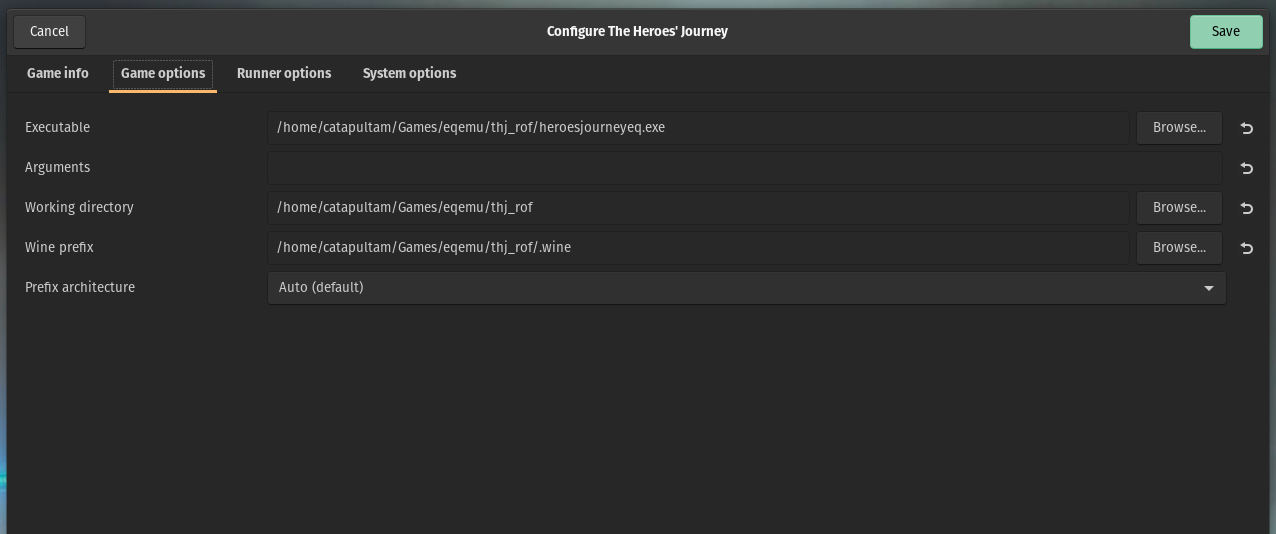Viewport: 1276px width, 534px height.
Task: Click the 'Prefix architecture' label
Action: click(80, 288)
